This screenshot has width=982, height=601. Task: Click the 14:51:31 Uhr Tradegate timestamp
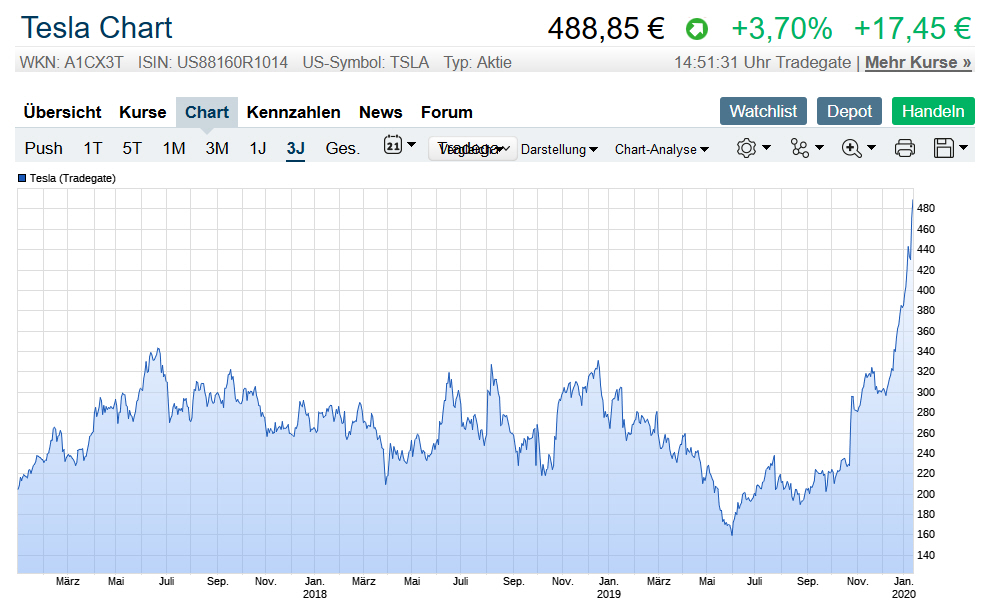pyautogui.click(x=762, y=63)
